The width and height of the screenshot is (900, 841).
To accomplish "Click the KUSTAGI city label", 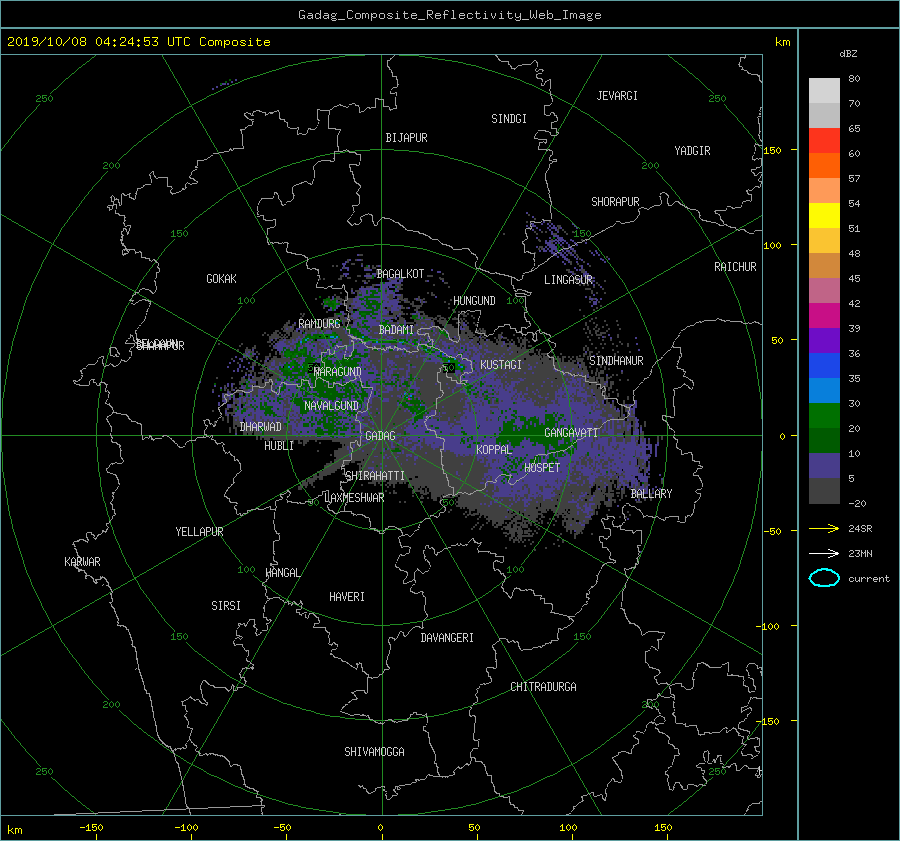I will pos(501,365).
